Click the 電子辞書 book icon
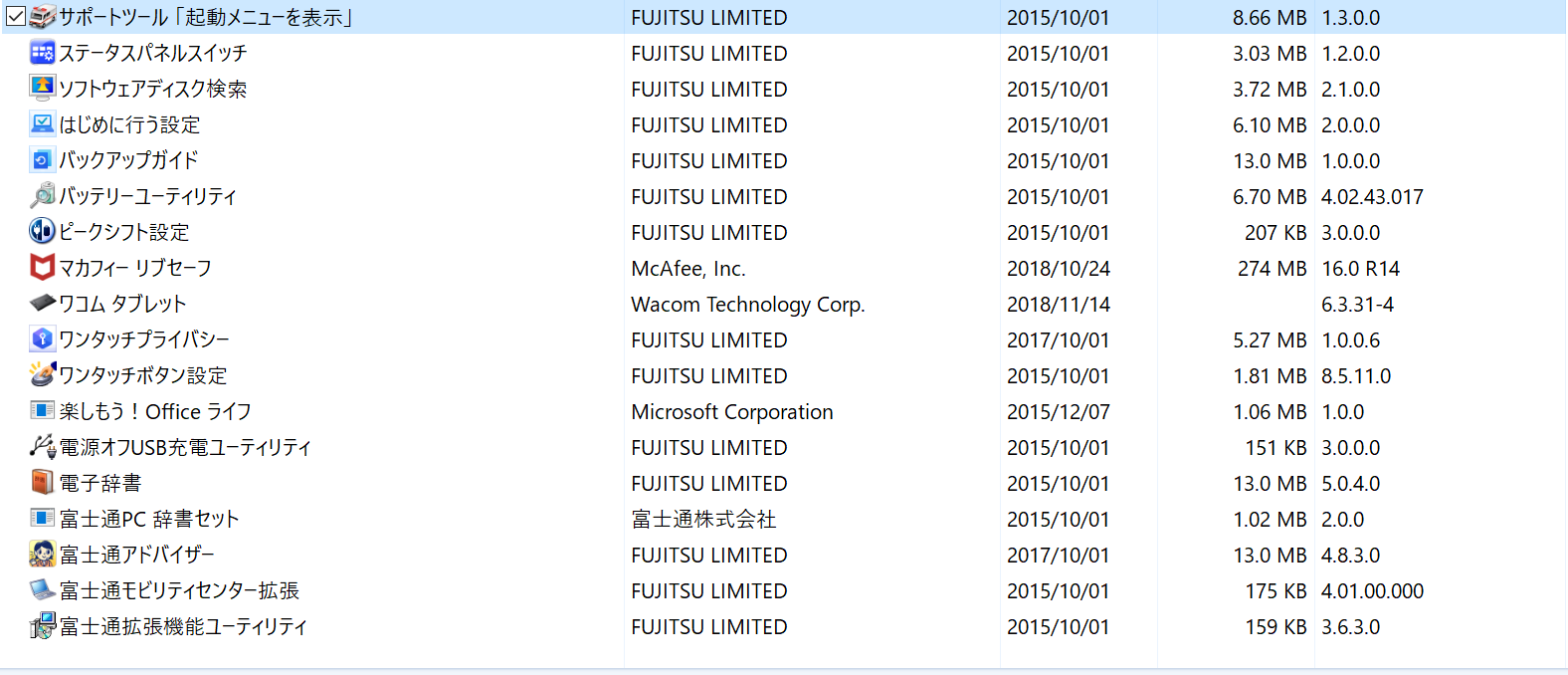 click(42, 483)
